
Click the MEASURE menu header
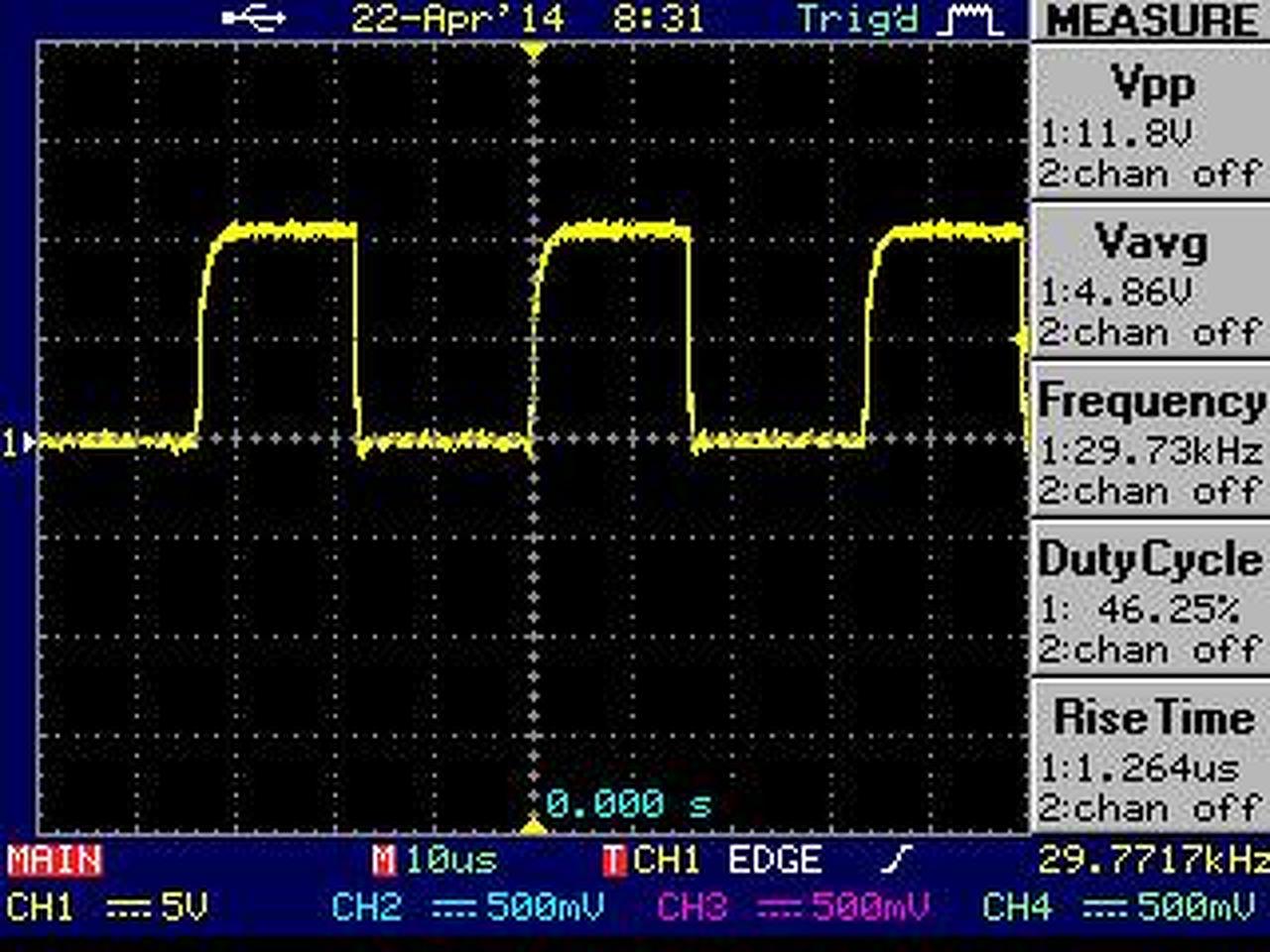coord(1153,20)
